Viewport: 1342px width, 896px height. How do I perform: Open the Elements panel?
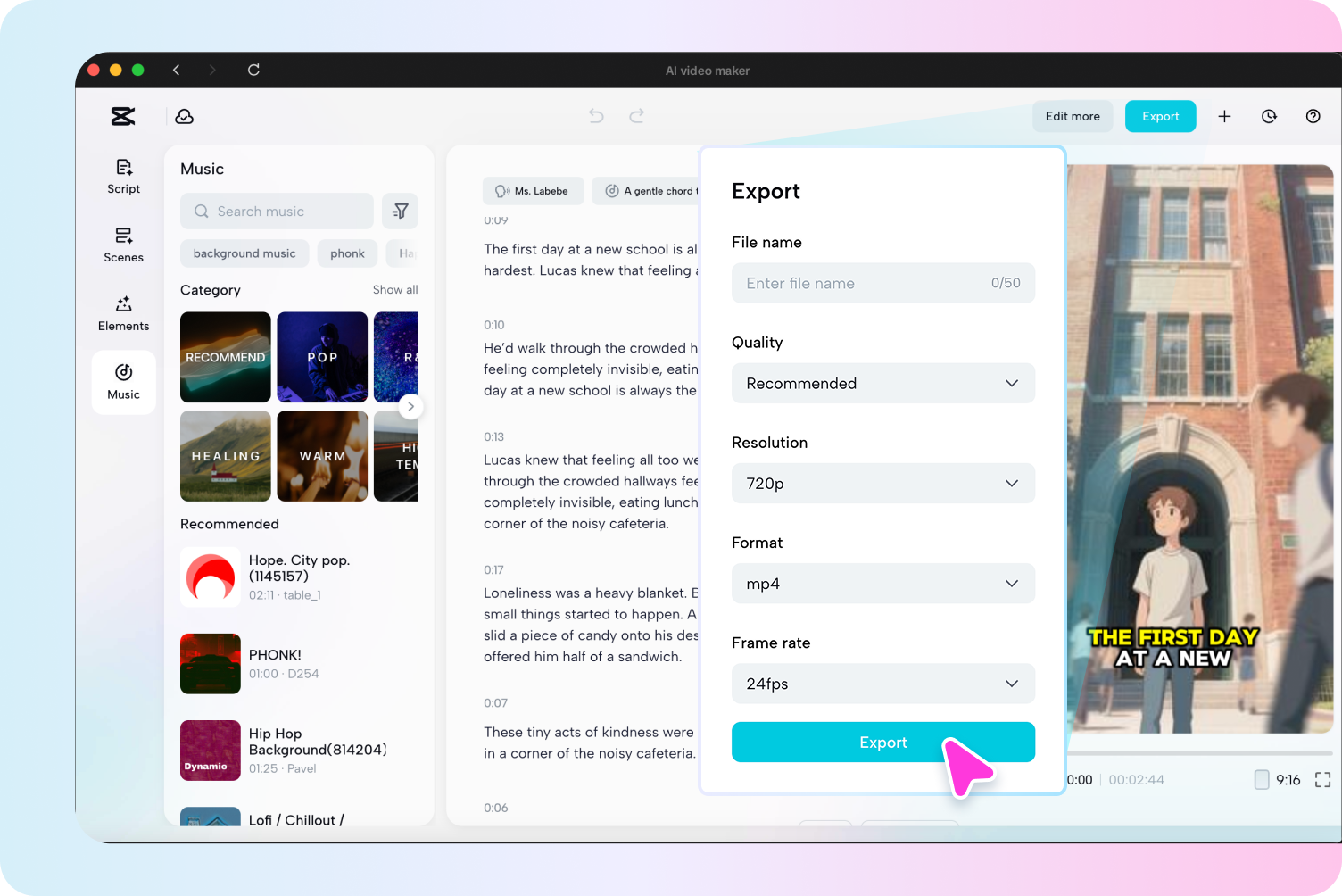point(123,312)
